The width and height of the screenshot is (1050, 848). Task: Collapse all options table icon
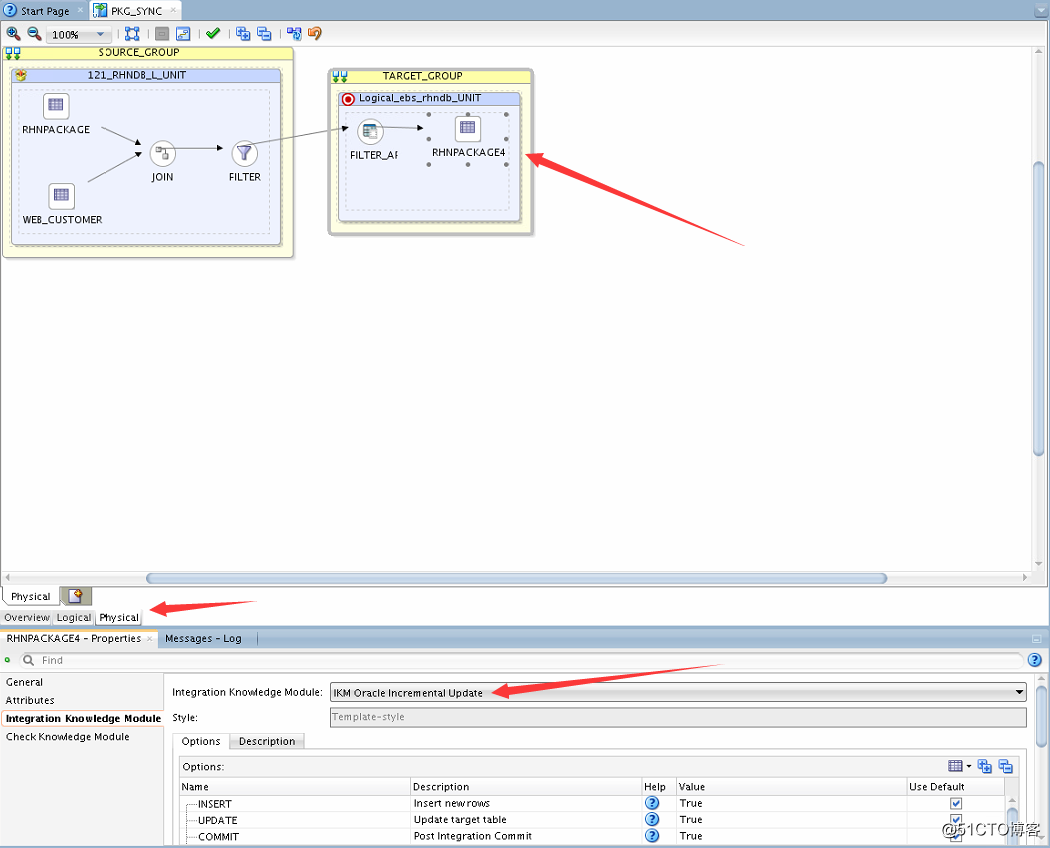pos(1006,766)
